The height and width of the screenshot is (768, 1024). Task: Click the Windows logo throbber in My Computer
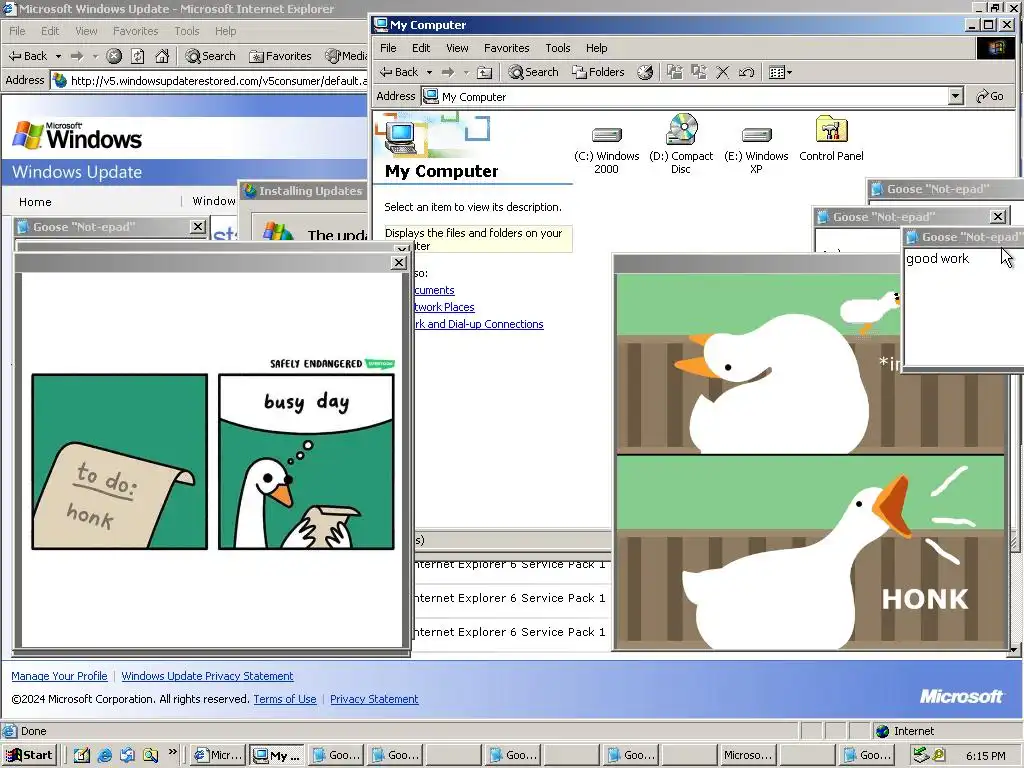996,48
